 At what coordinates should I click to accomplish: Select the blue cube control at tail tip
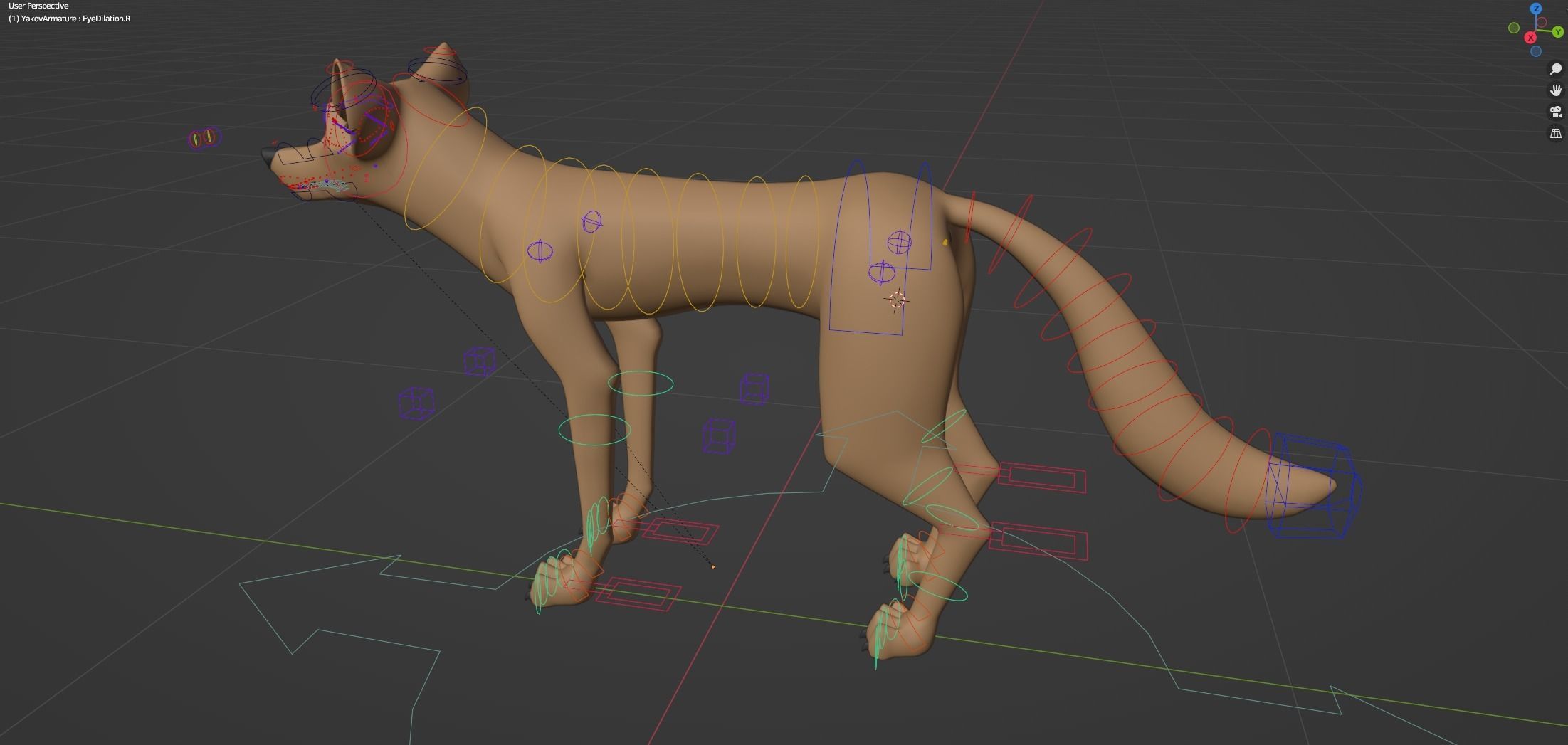click(x=1314, y=486)
